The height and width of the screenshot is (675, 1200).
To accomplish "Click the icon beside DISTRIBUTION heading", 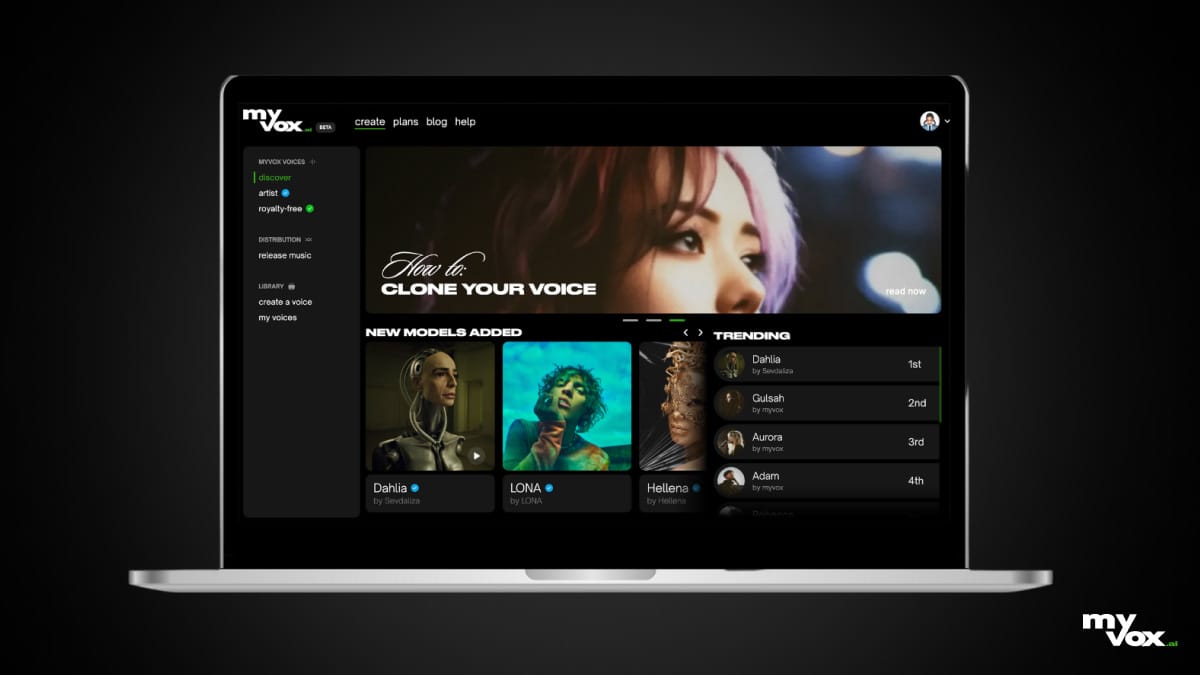I will 309,240.
